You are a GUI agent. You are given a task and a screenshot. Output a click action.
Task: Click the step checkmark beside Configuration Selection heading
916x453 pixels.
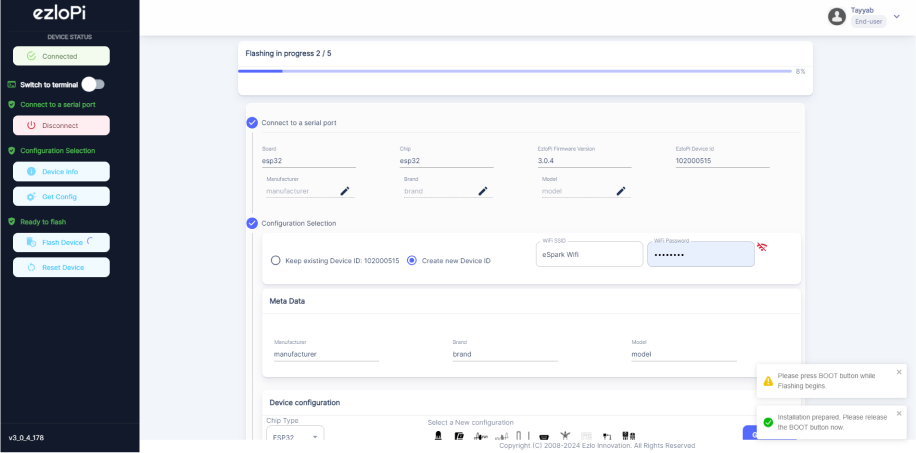click(x=252, y=223)
